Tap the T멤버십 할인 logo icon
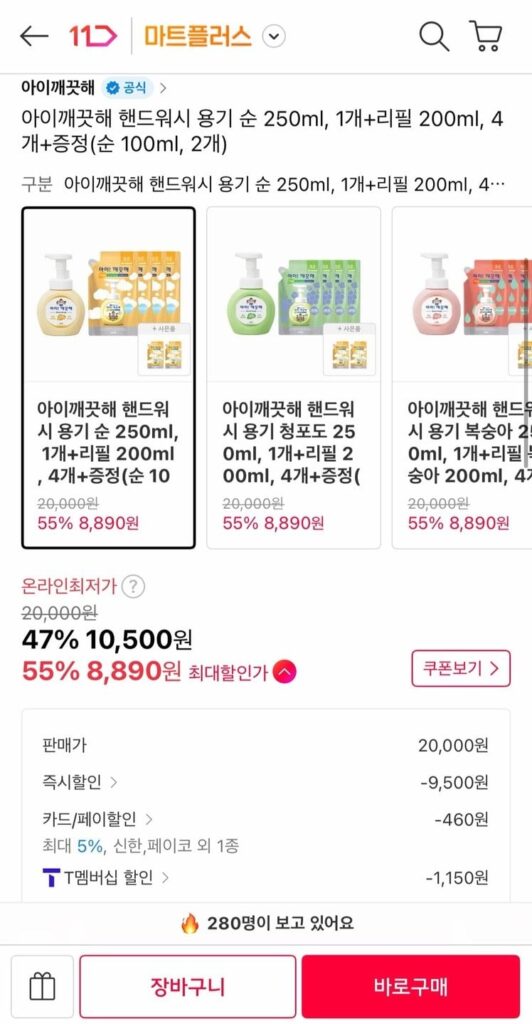The height and width of the screenshot is (1024, 532). coord(51,878)
